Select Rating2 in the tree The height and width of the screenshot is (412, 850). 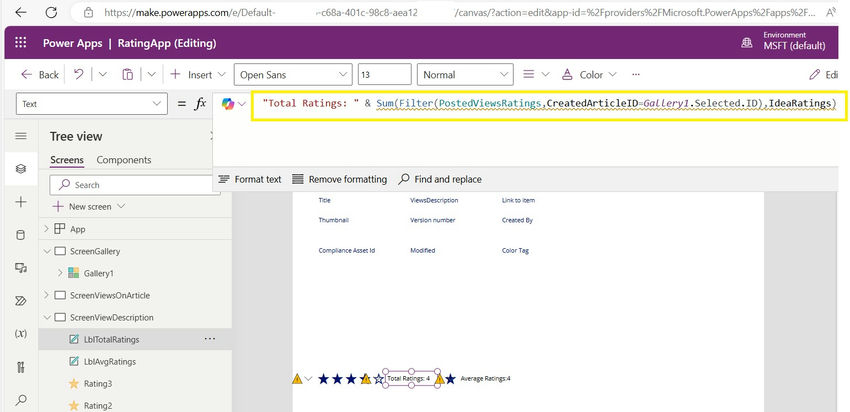pos(98,405)
